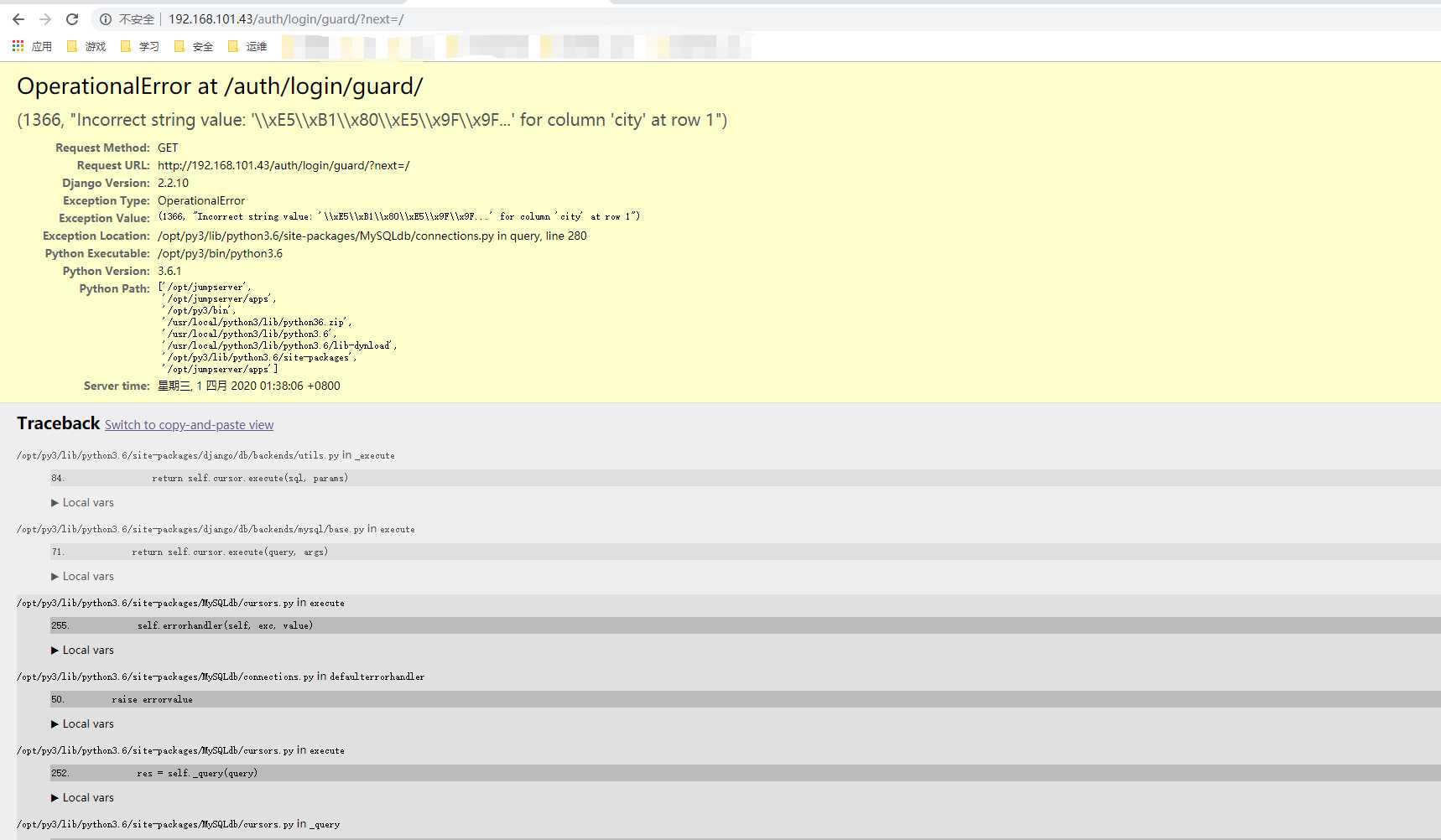Click Switch to copy-and-paste view link

coord(189,425)
